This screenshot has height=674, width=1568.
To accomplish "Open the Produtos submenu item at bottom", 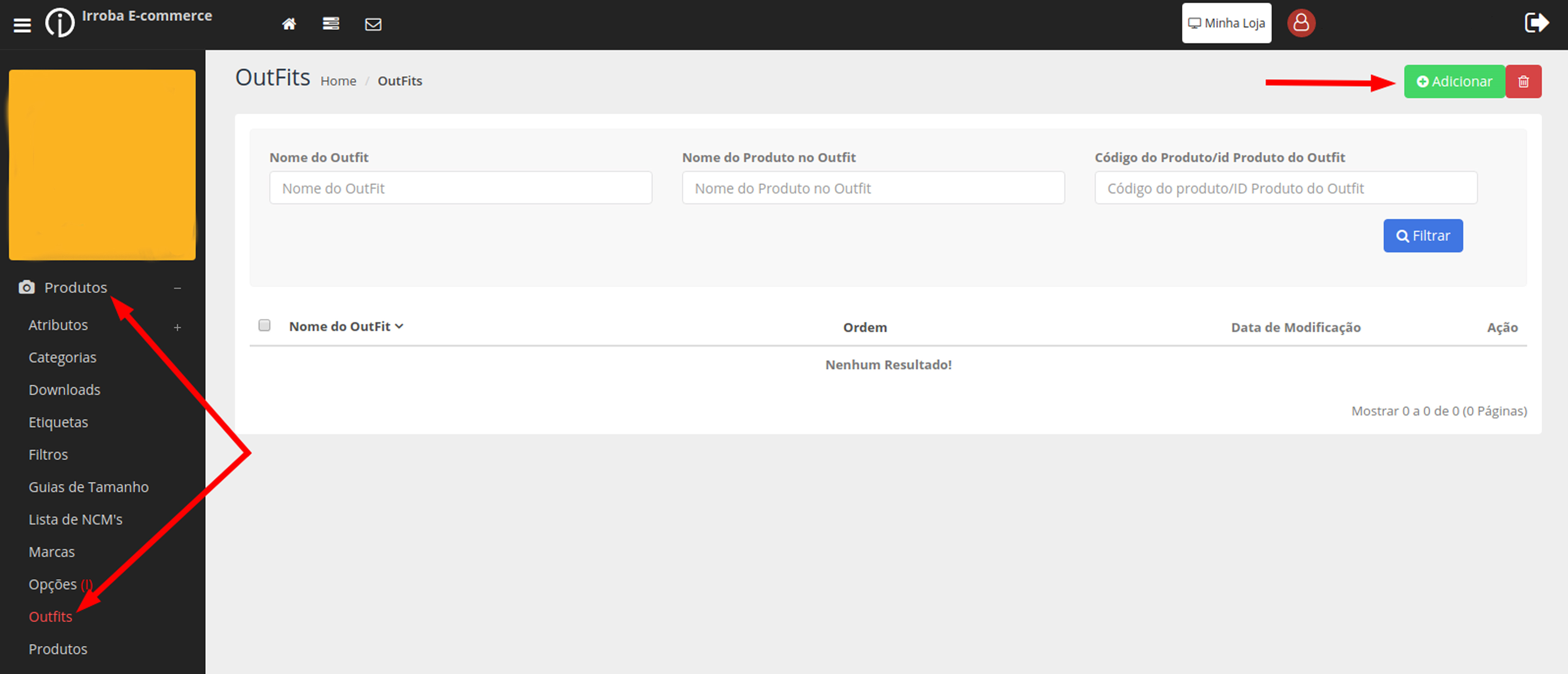I will (58, 649).
